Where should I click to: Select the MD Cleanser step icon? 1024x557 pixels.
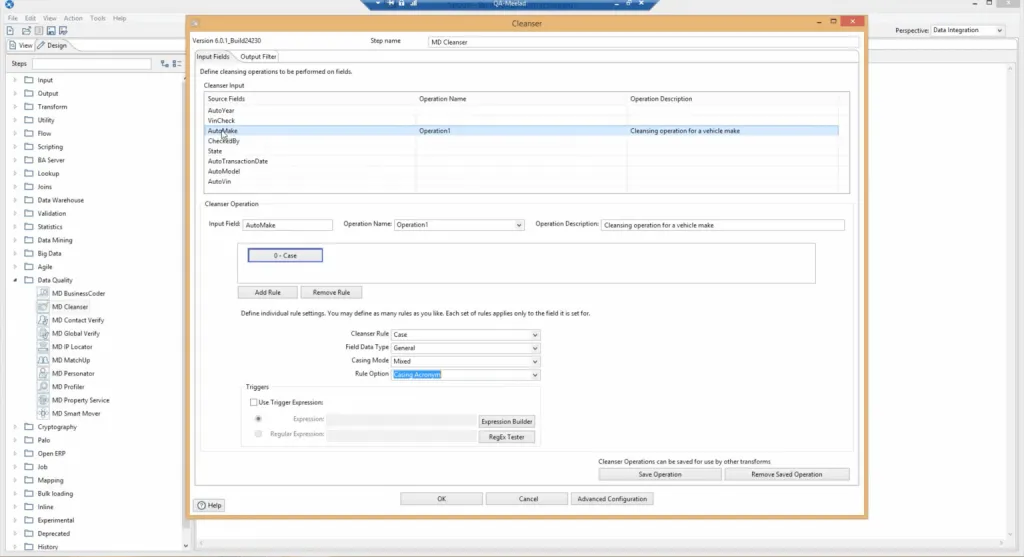pyautogui.click(x=43, y=306)
